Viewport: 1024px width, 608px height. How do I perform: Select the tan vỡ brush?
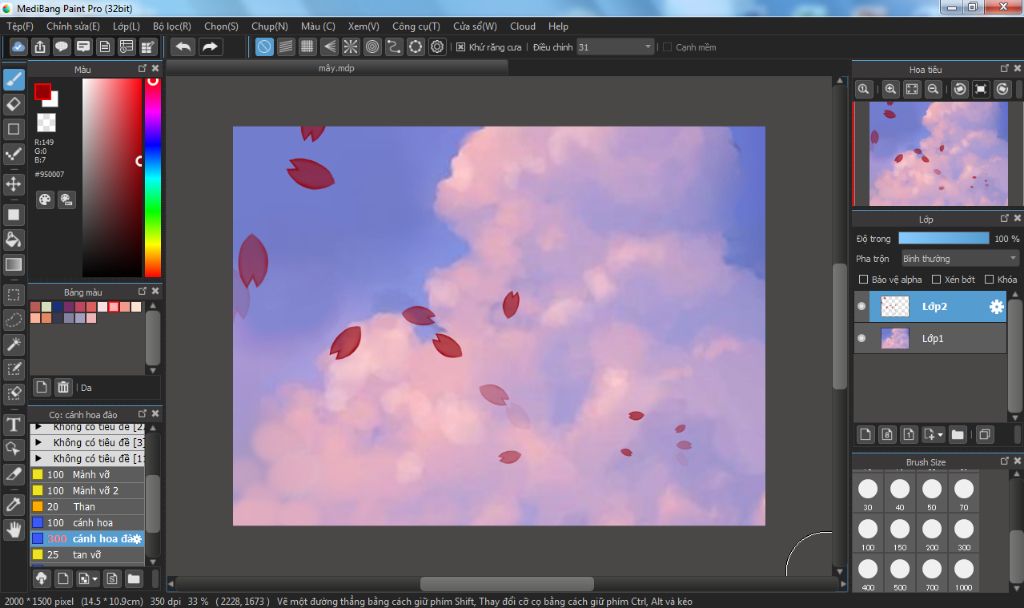coord(88,554)
